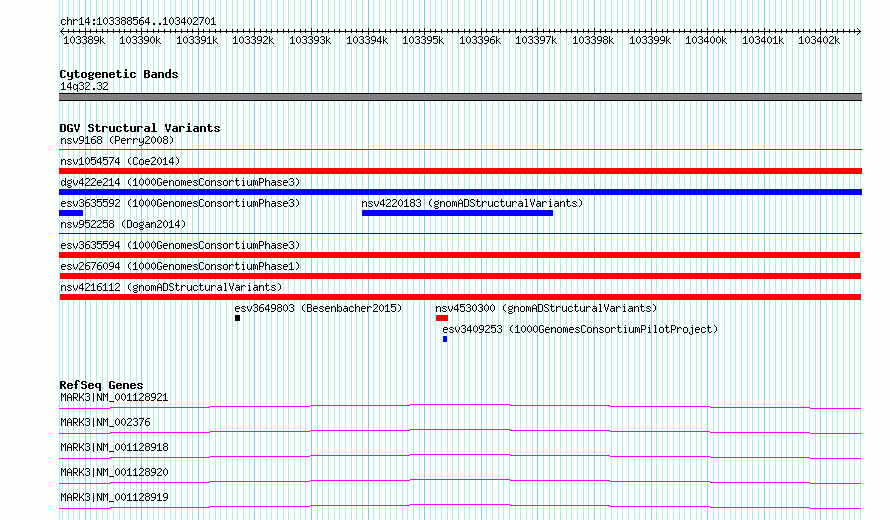Click the nsv1054574 (Coe2014) red variant bar

click(460, 171)
